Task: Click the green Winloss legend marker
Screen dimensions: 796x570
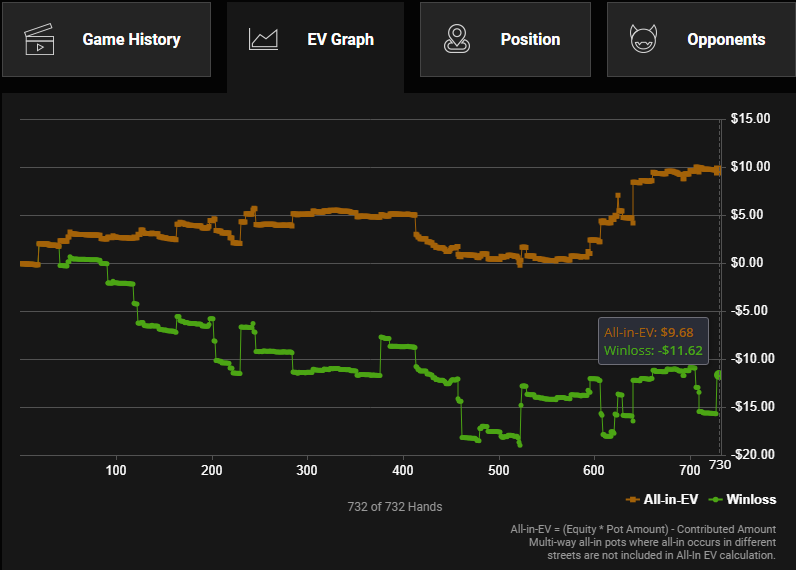Action: coord(716,500)
